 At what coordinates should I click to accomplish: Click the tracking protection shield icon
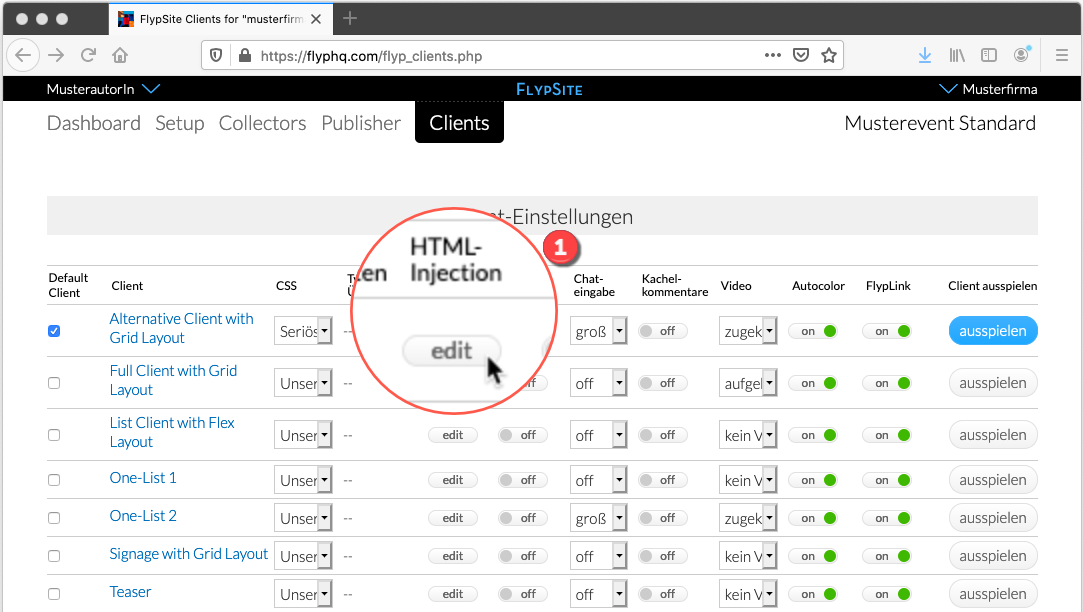pyautogui.click(x=216, y=55)
